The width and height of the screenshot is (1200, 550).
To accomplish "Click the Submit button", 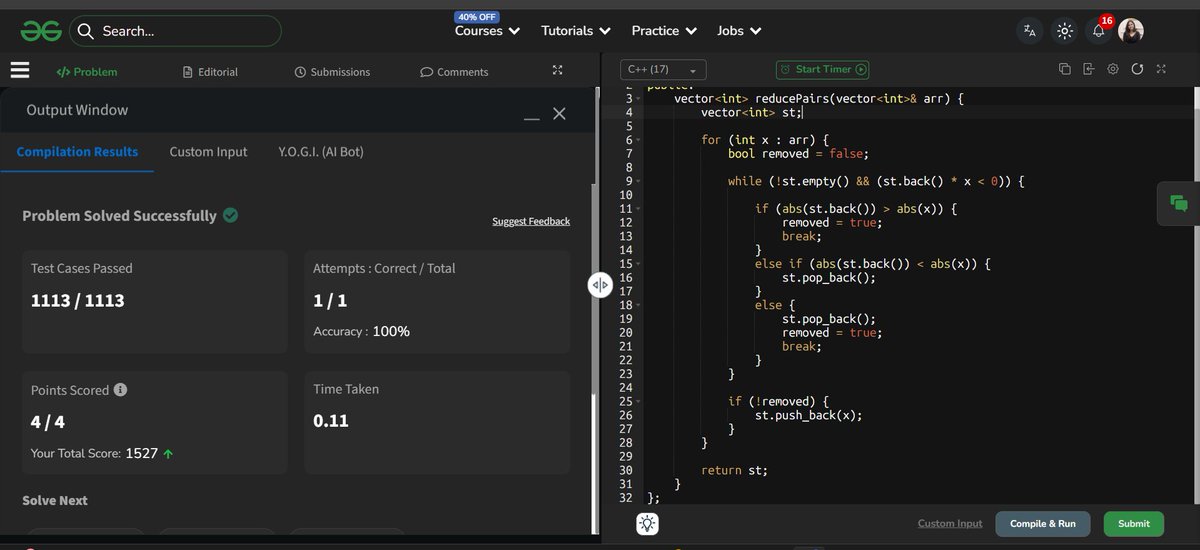I will (1134, 524).
